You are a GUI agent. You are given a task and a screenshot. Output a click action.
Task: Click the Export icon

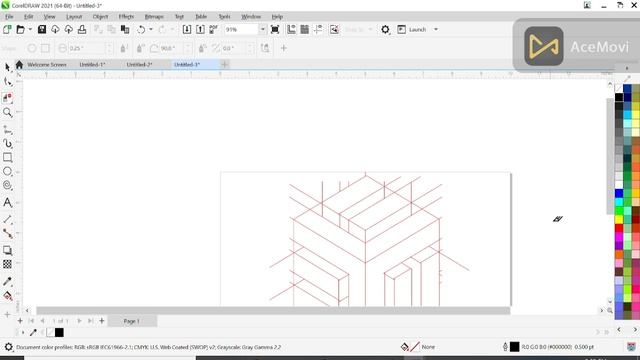tap(200, 29)
